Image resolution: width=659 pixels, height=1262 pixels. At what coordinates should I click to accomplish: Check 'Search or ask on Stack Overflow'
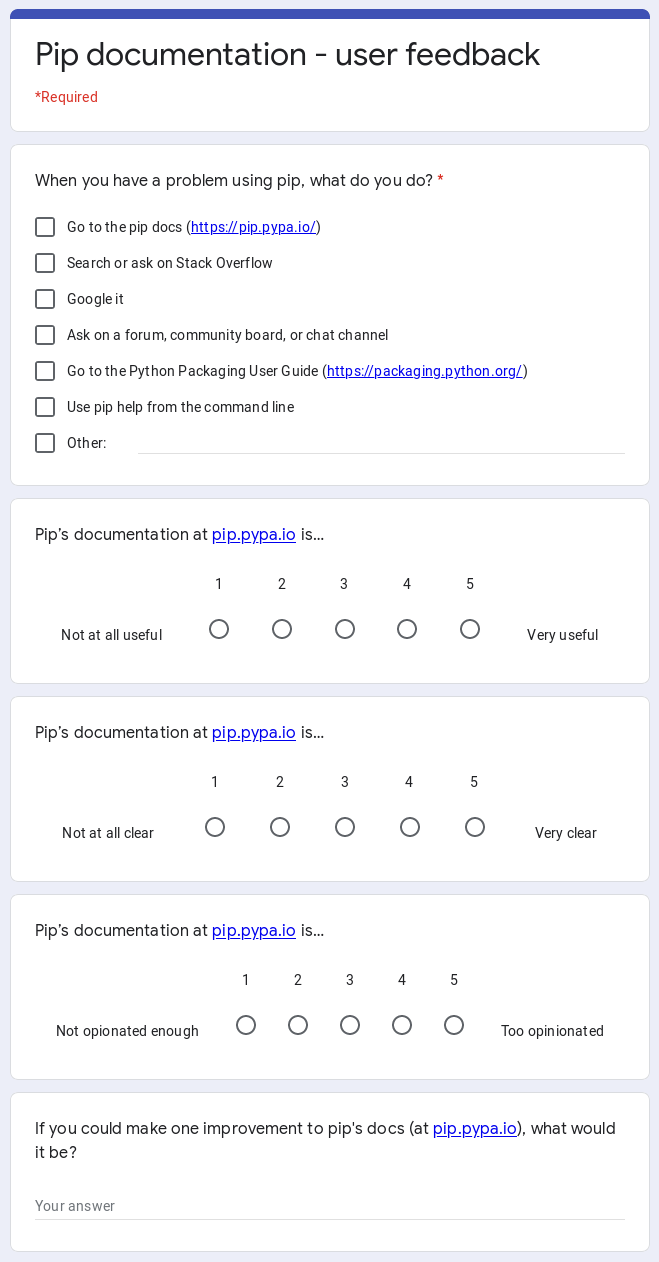coord(45,263)
